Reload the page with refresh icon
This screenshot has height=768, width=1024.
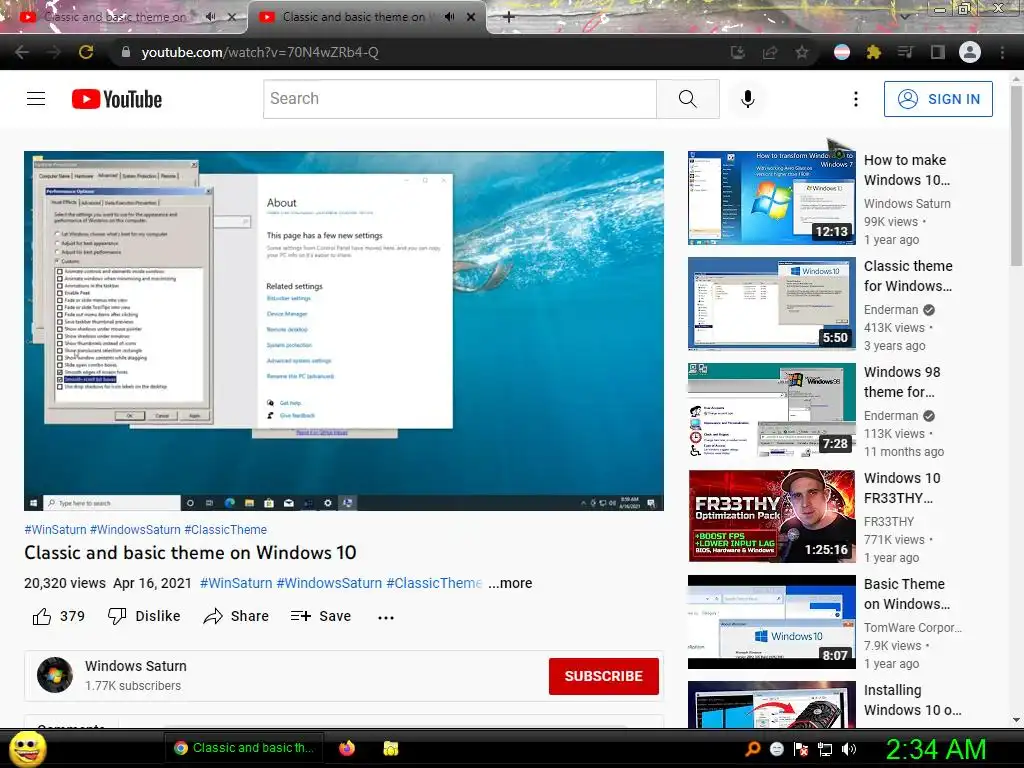tap(86, 52)
